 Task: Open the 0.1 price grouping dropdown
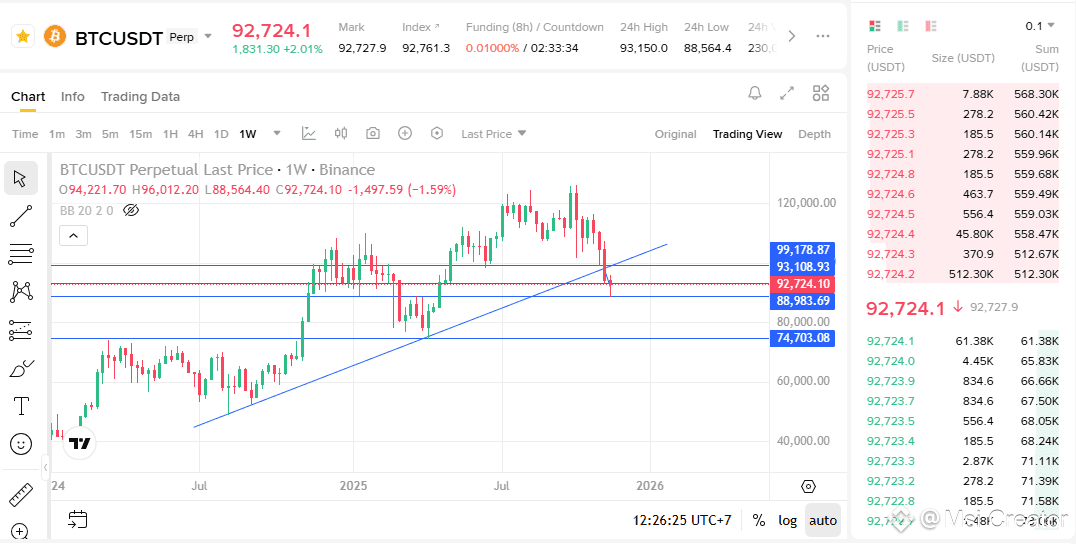1040,26
